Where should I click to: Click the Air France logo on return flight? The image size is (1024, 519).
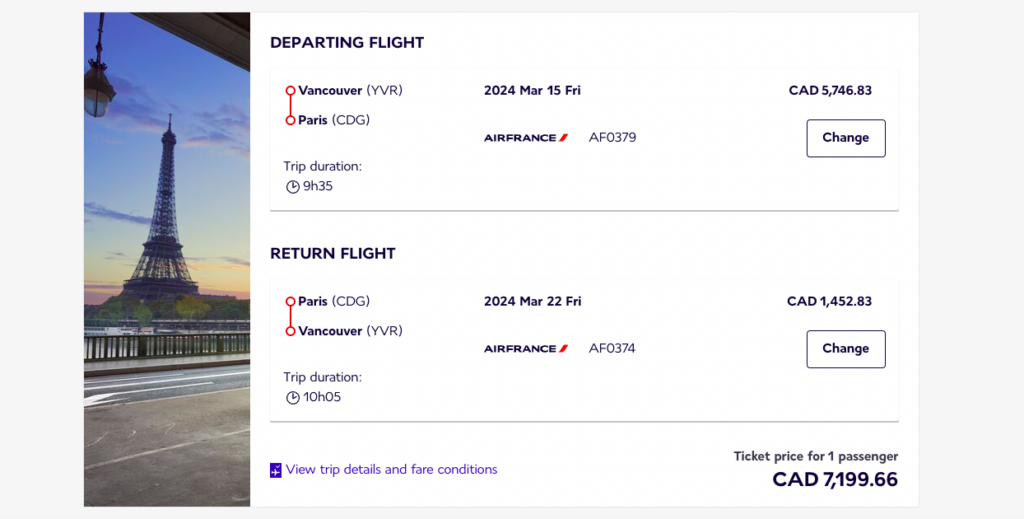pyautogui.click(x=526, y=349)
